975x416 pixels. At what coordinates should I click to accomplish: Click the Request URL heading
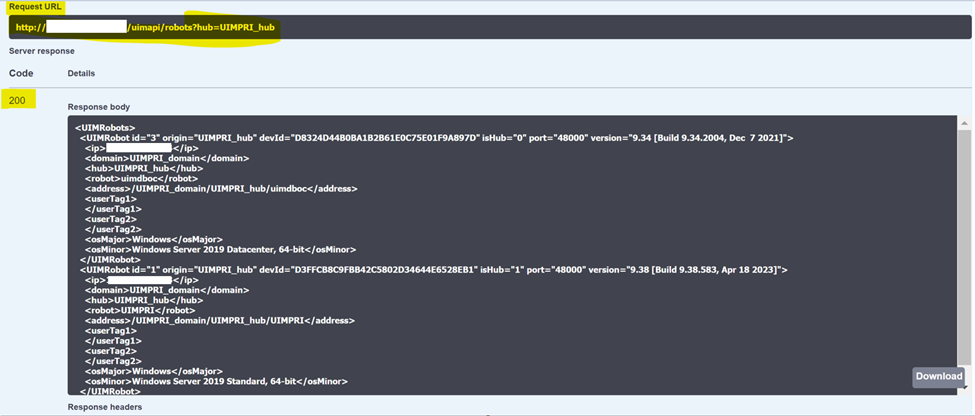36,6
